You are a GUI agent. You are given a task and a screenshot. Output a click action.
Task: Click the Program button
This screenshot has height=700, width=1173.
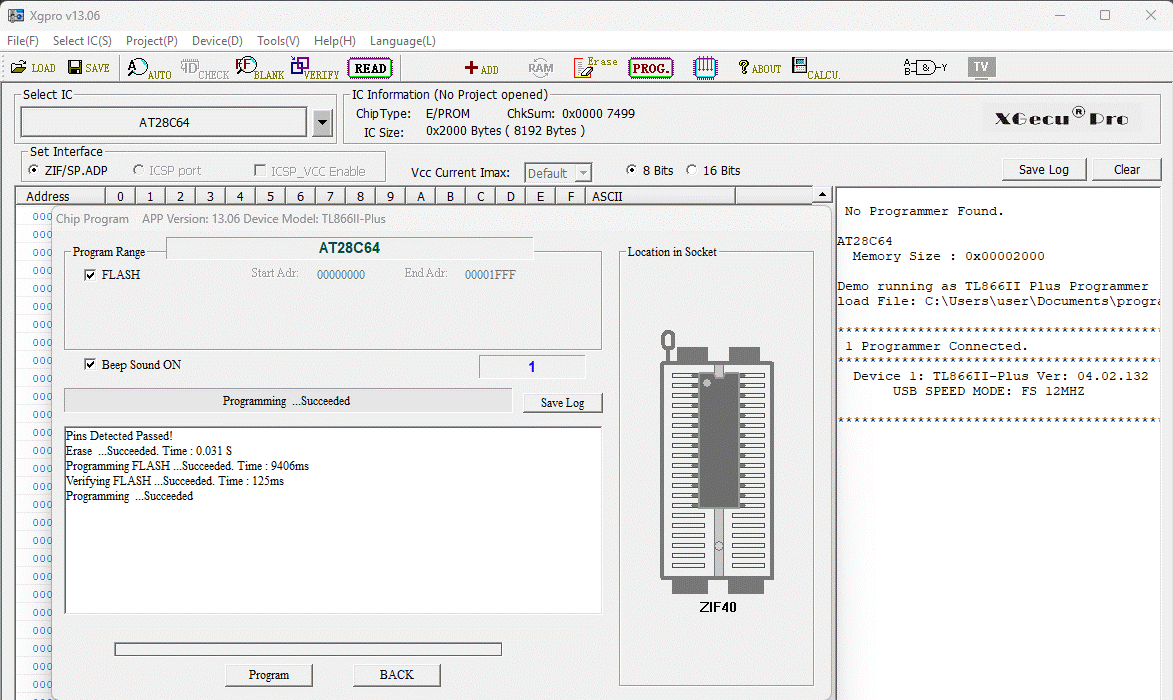tap(269, 675)
